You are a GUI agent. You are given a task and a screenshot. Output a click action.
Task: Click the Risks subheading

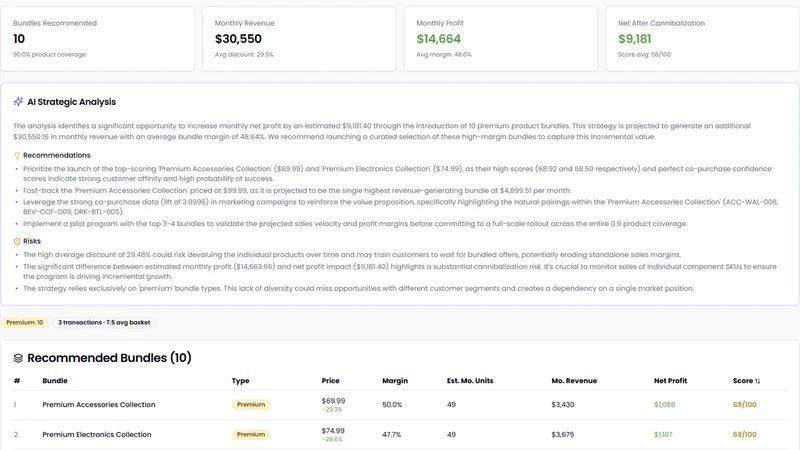[x=32, y=241]
